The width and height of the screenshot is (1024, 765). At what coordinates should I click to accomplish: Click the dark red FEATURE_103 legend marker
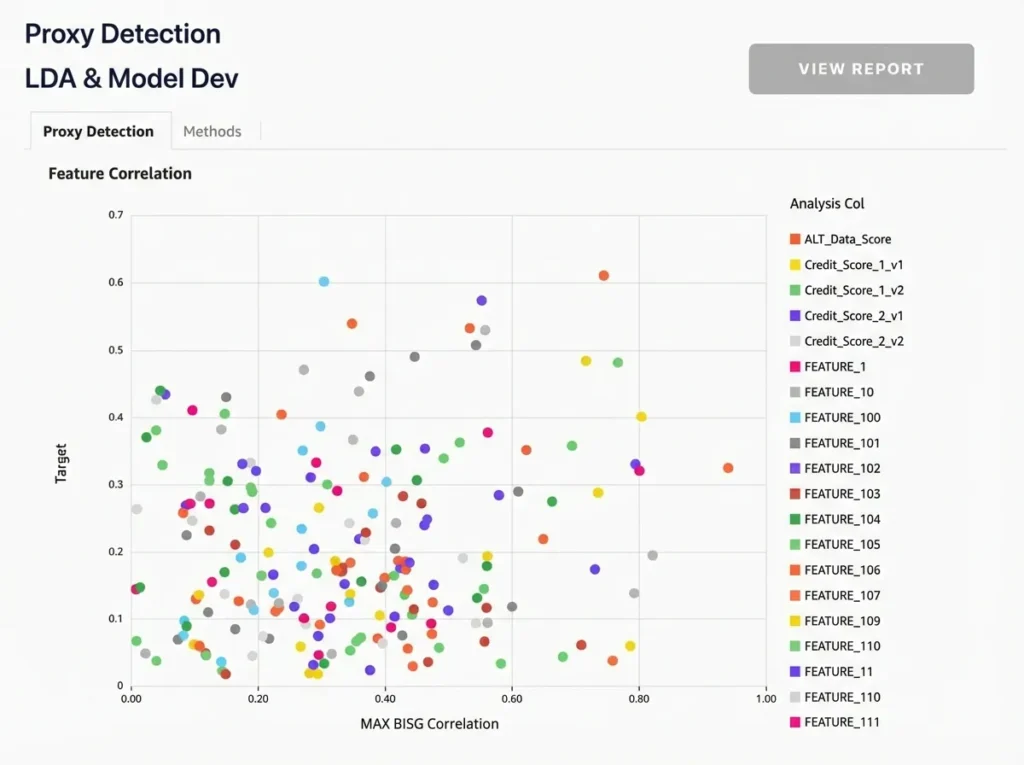pyautogui.click(x=795, y=494)
